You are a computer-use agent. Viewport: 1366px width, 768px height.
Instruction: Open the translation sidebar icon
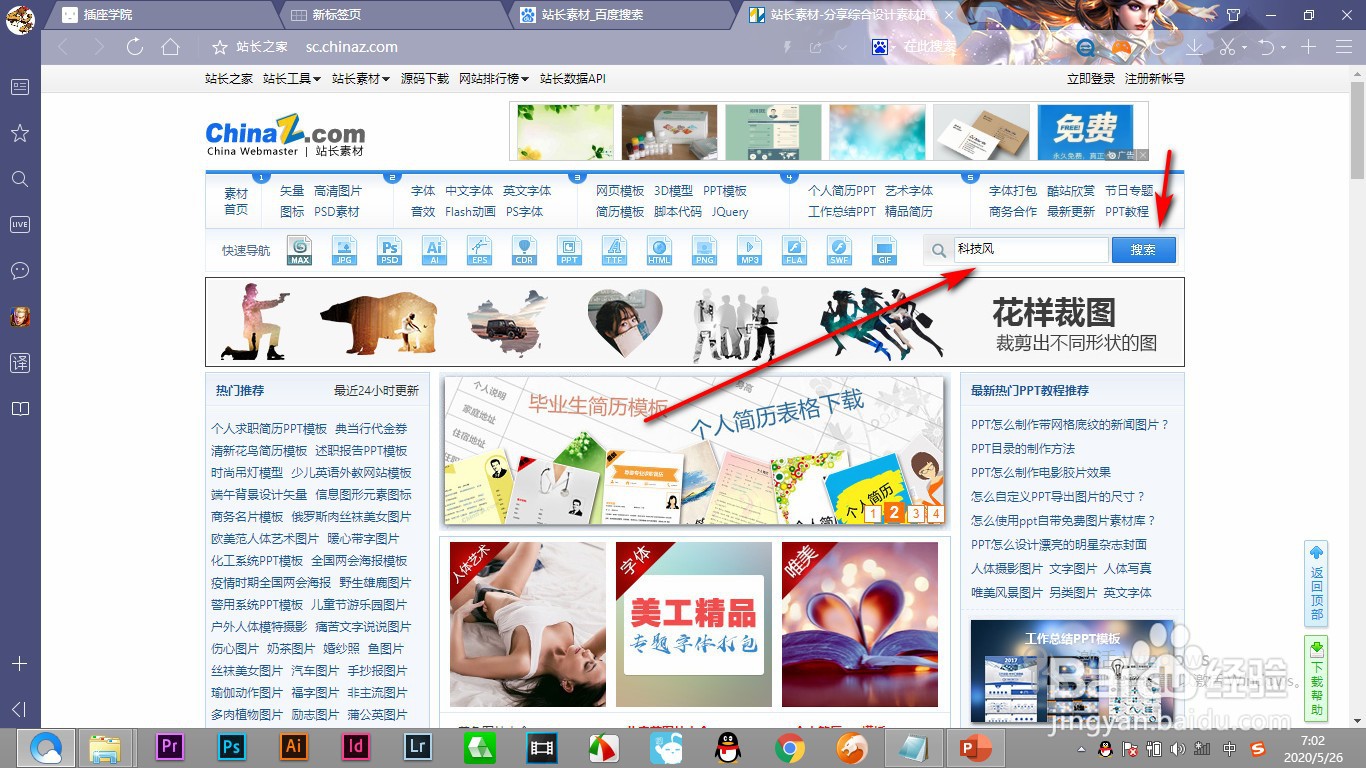coord(19,363)
